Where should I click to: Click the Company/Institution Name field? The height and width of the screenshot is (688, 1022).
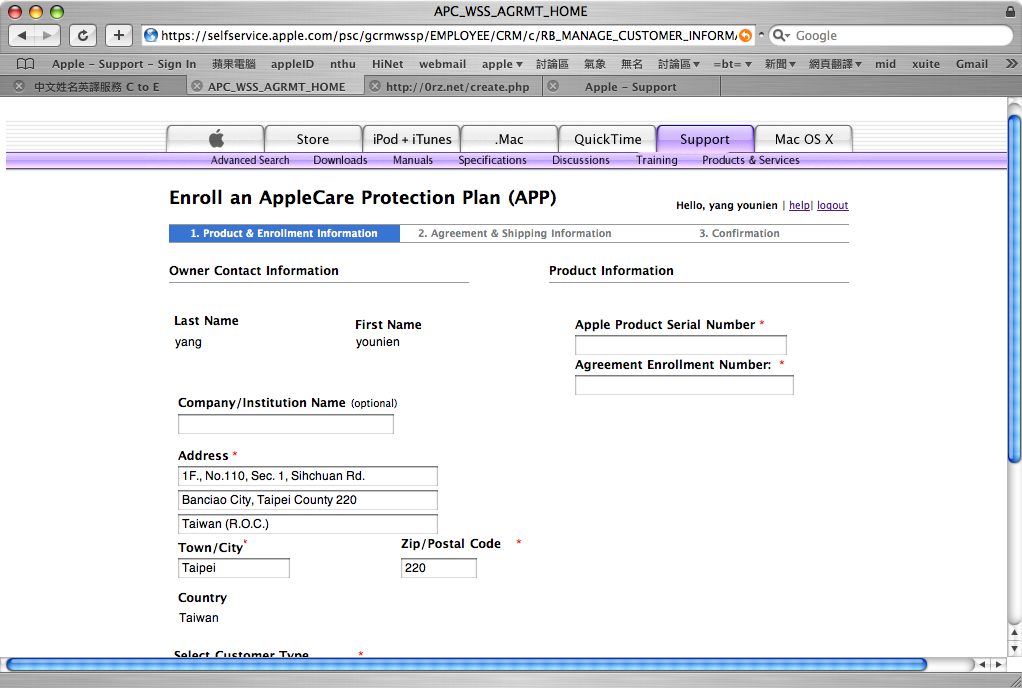pos(285,424)
